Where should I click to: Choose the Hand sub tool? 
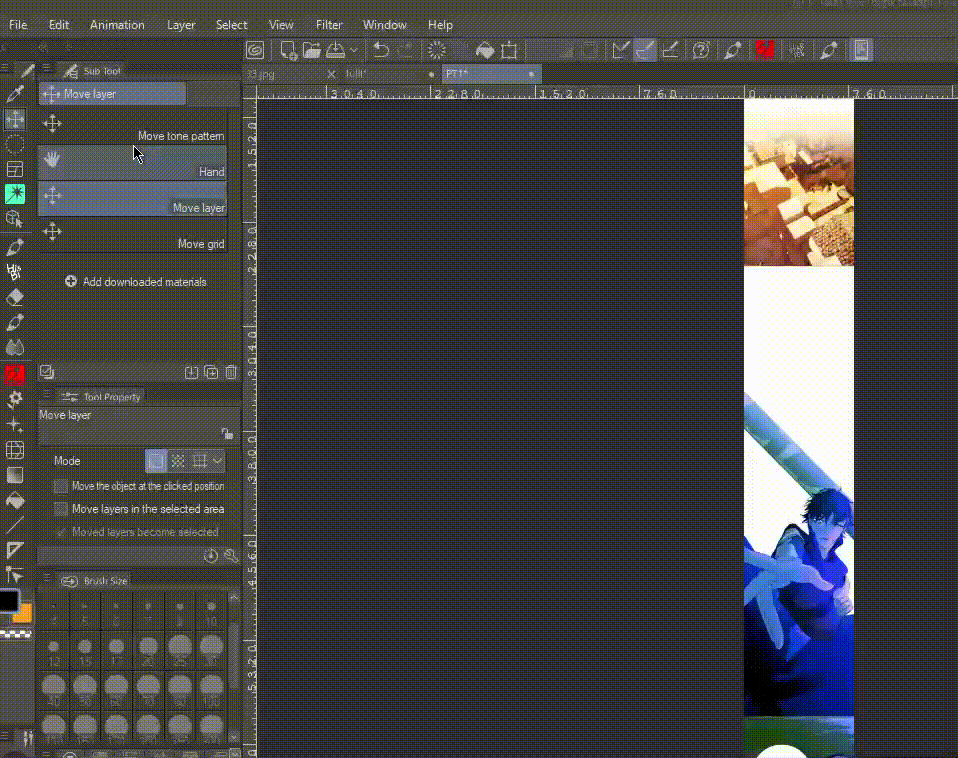(133, 162)
